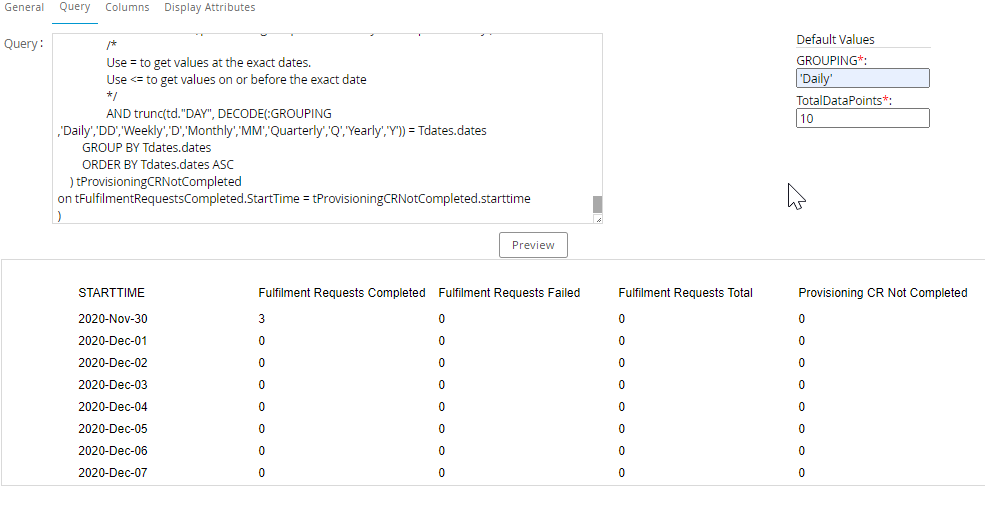
Task: Focus the TotalDataPoints input field
Action: (862, 118)
